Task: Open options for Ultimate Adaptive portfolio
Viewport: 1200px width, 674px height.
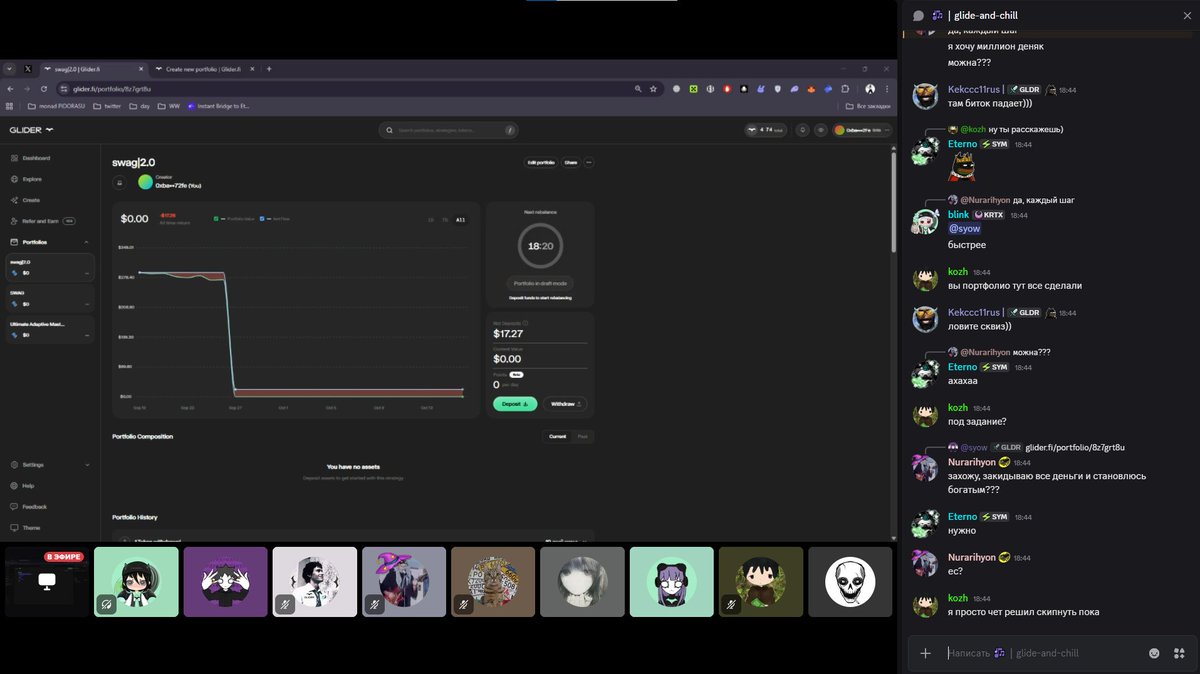Action: click(x=87, y=334)
